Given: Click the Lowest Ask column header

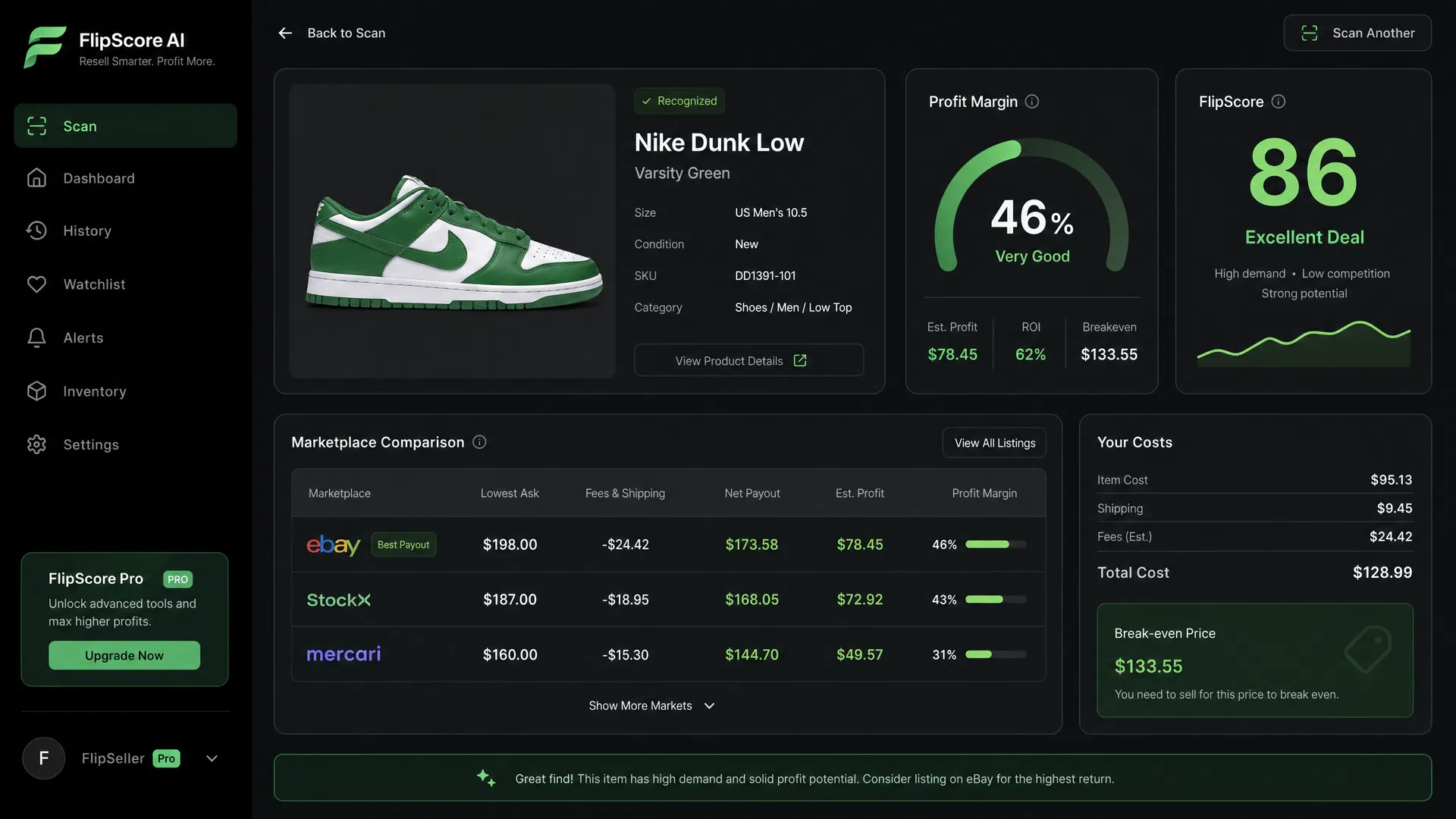Looking at the screenshot, I should 510,493.
